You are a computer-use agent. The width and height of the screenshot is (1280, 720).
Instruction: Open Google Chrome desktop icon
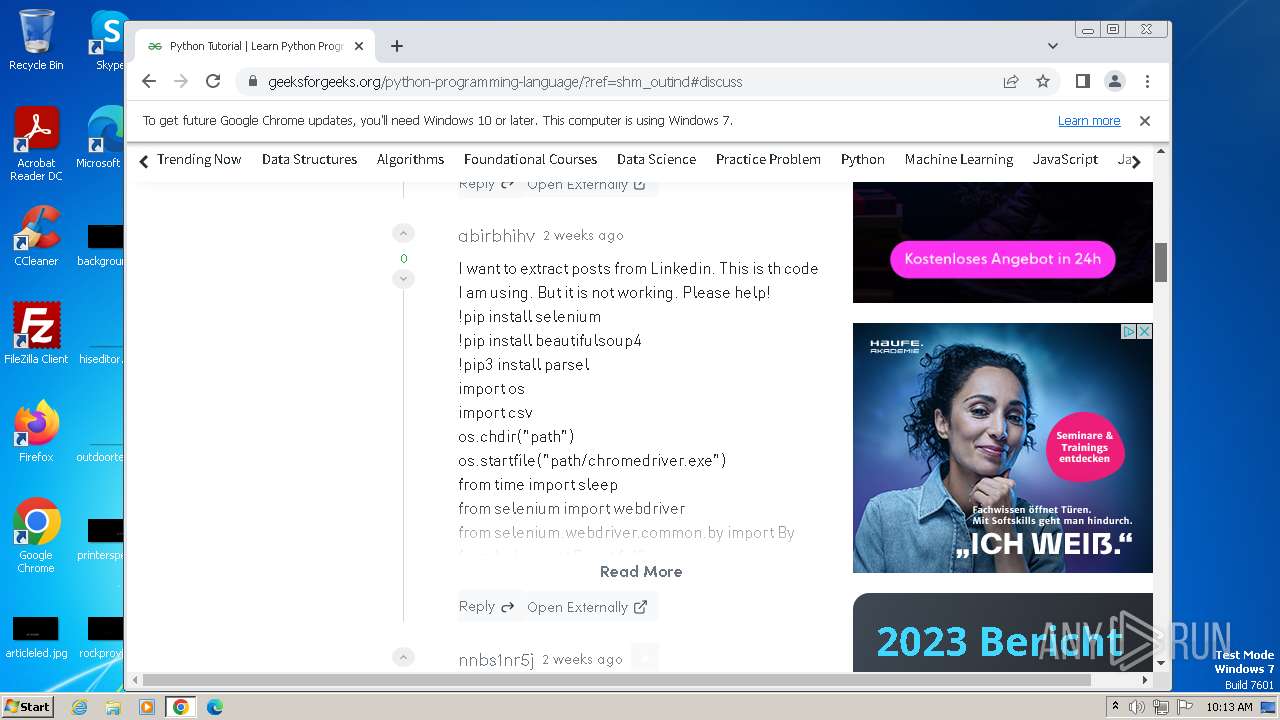36,535
